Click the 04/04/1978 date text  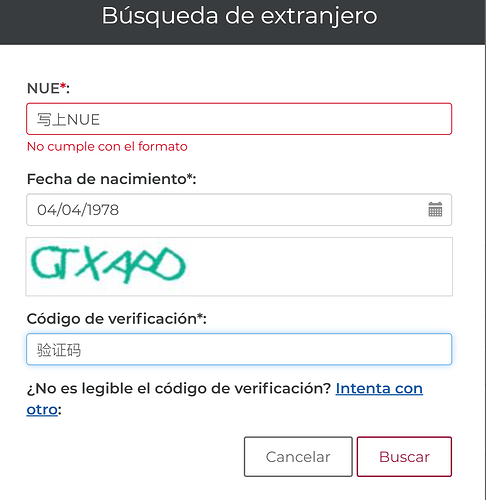78,210
